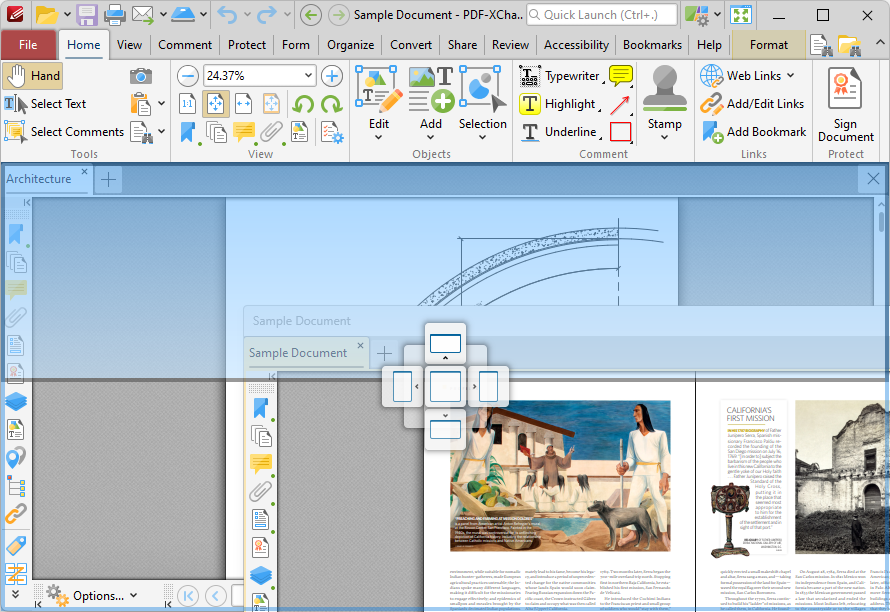Viewport: 890px width, 612px height.
Task: Toggle full screen mode icon
Action: click(741, 15)
